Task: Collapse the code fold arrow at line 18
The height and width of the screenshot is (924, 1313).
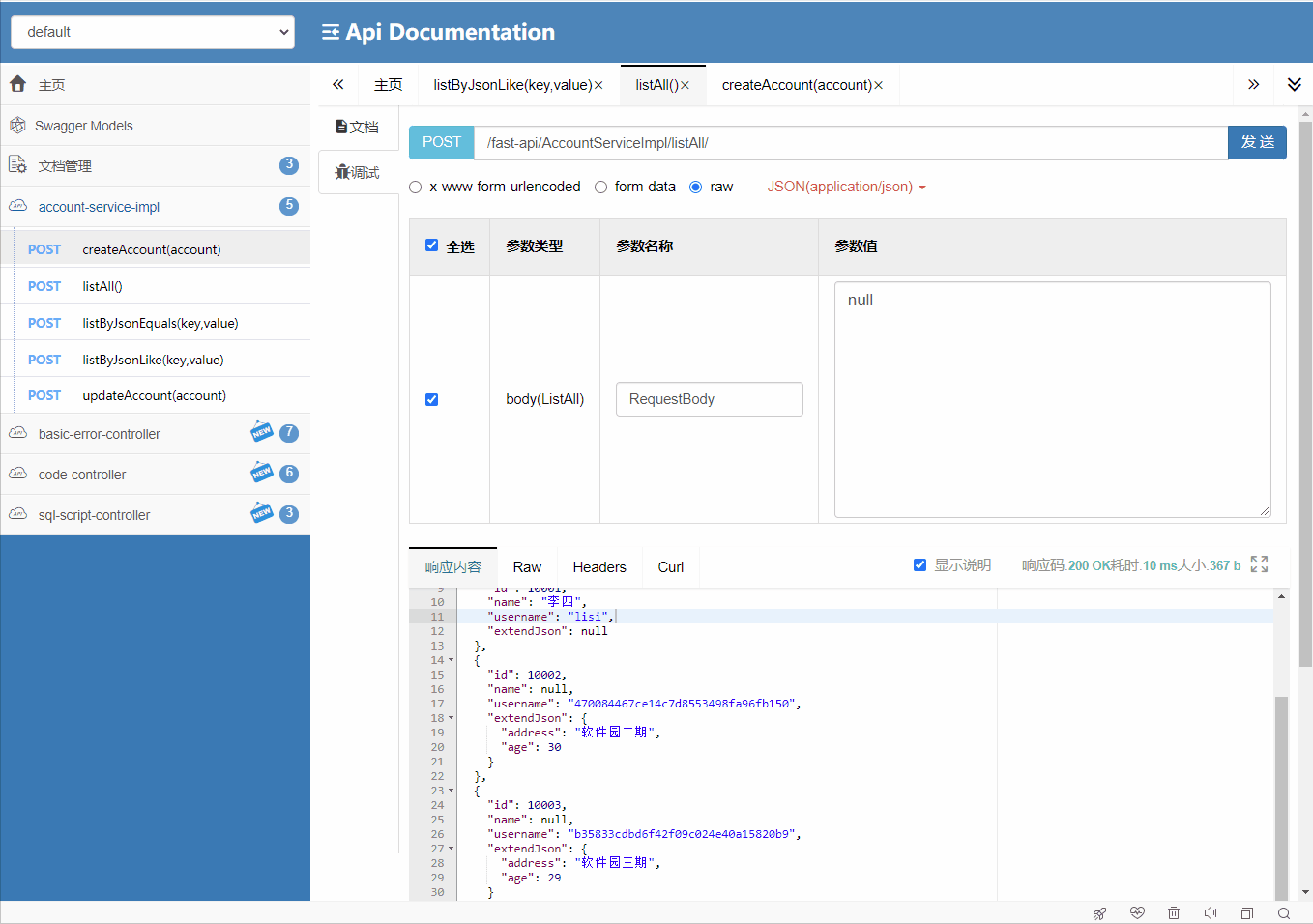Action: (451, 718)
